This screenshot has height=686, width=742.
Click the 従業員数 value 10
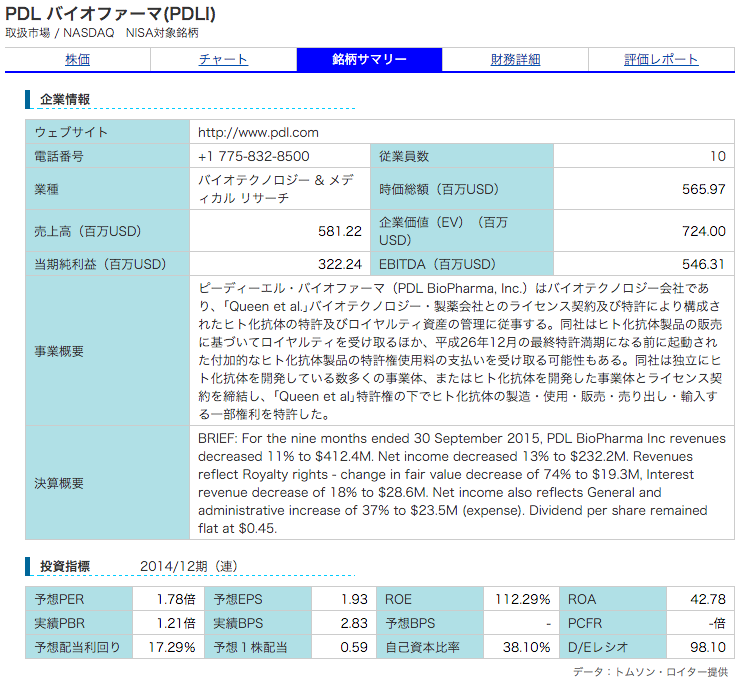(x=718, y=156)
